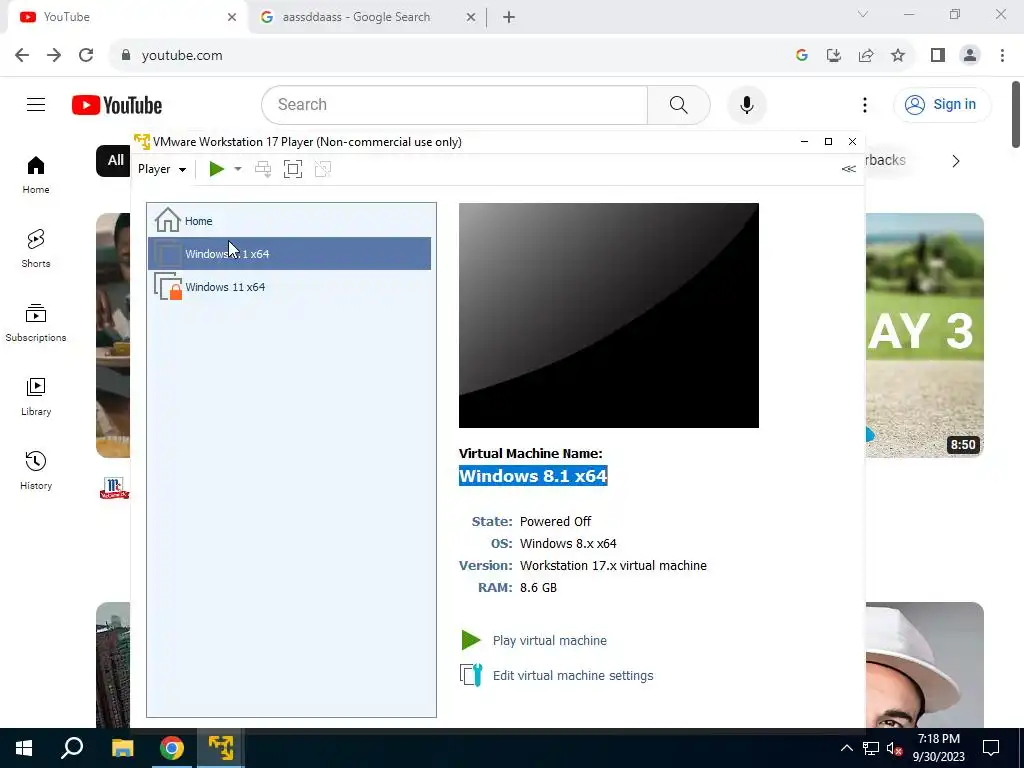
Task: Search with your voice microphone button
Action: [x=746, y=104]
